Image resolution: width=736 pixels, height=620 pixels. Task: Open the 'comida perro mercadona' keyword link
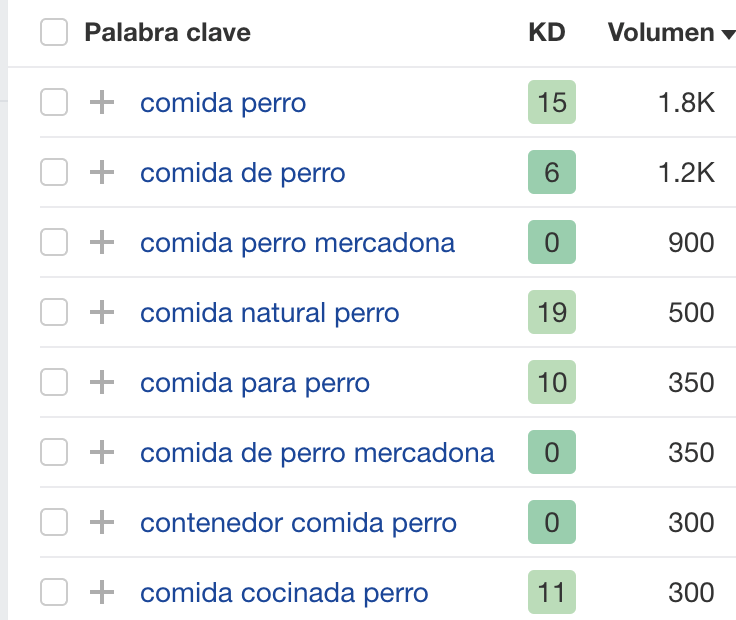297,242
